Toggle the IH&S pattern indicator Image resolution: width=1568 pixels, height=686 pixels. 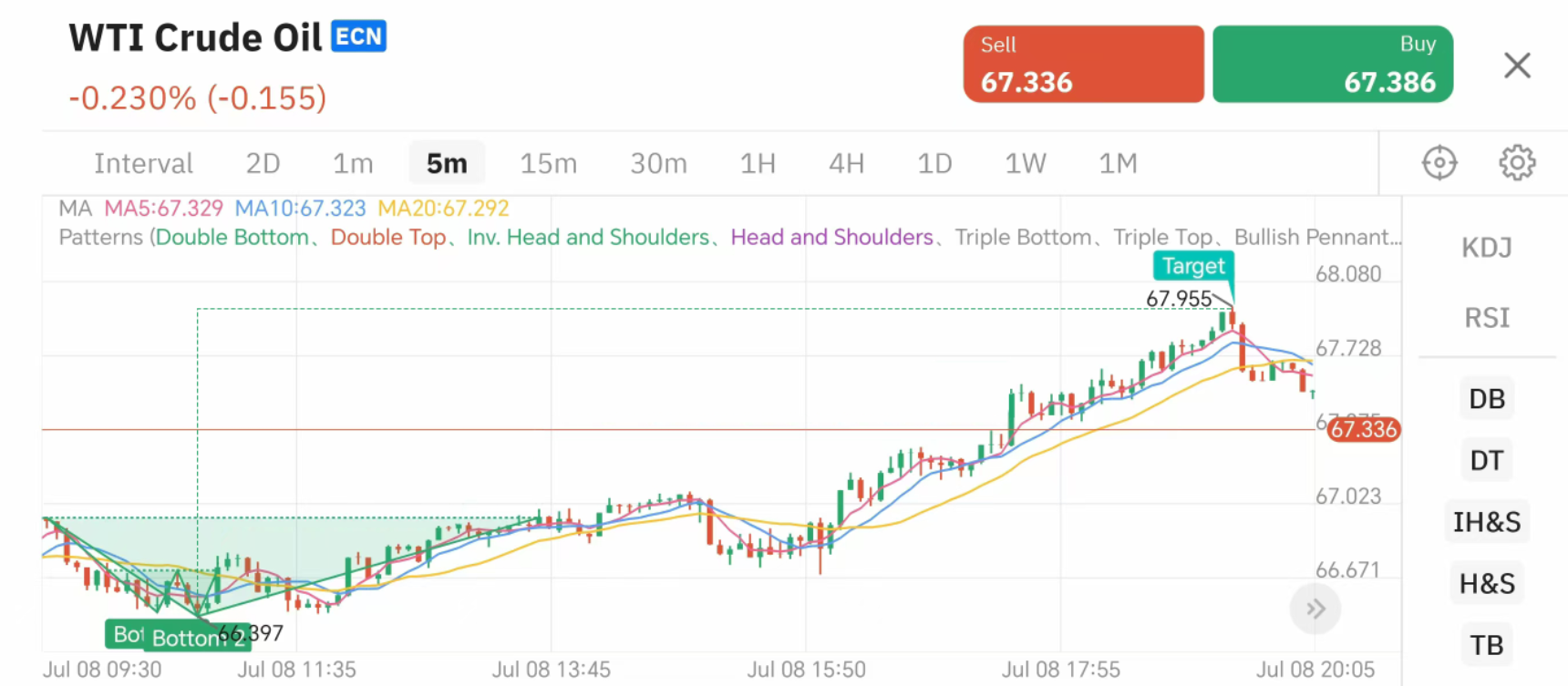point(1486,522)
